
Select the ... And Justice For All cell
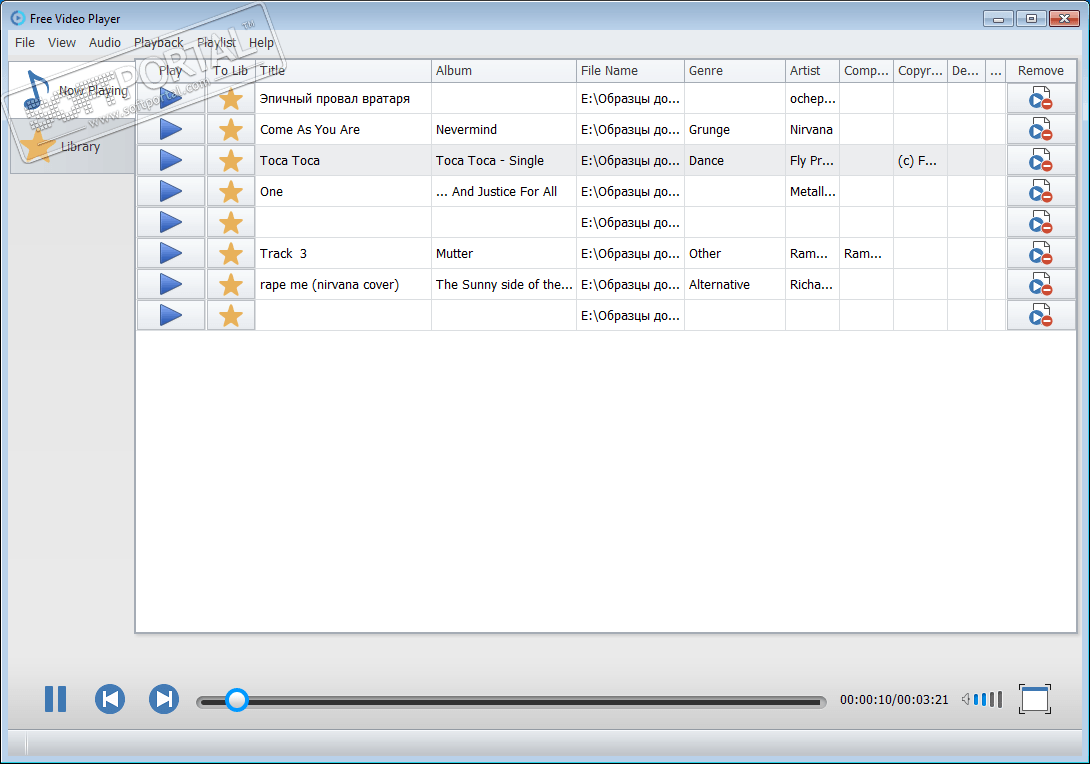point(504,191)
